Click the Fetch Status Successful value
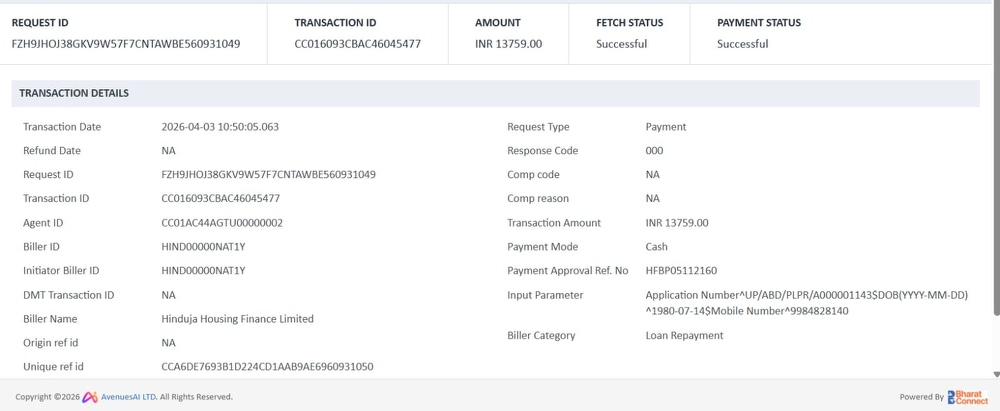The image size is (1000, 411). coord(621,44)
